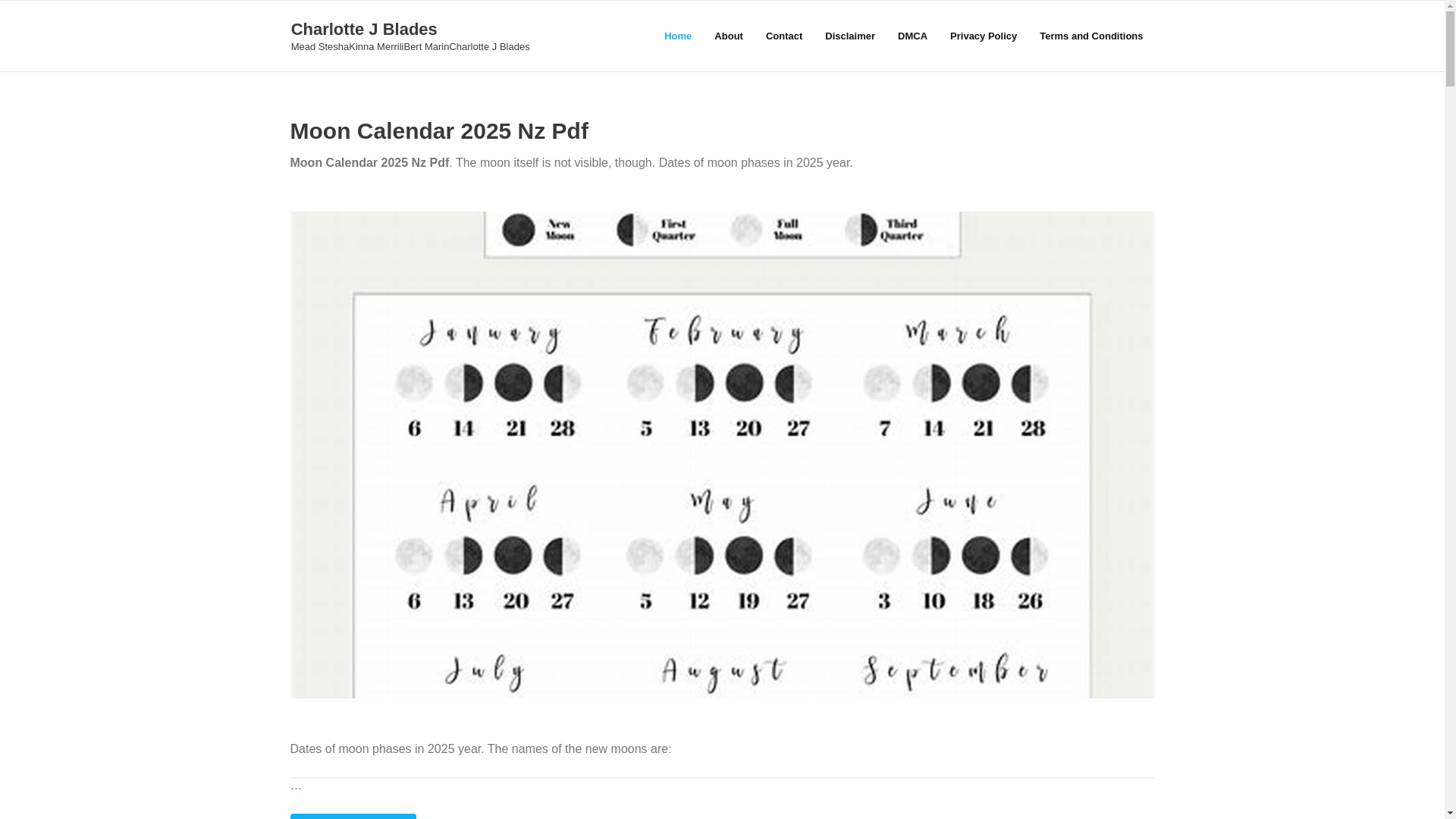Click the moon calendar image

click(x=722, y=455)
